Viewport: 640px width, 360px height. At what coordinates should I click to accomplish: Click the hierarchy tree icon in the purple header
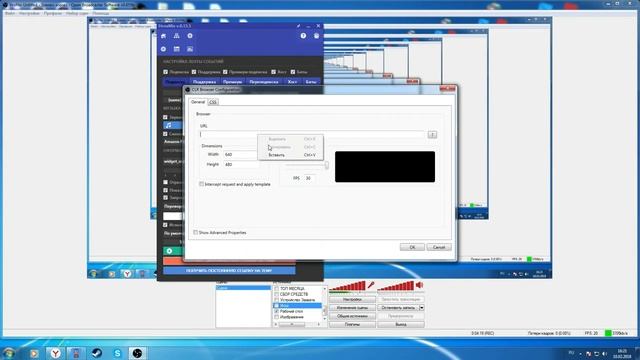coord(176,36)
